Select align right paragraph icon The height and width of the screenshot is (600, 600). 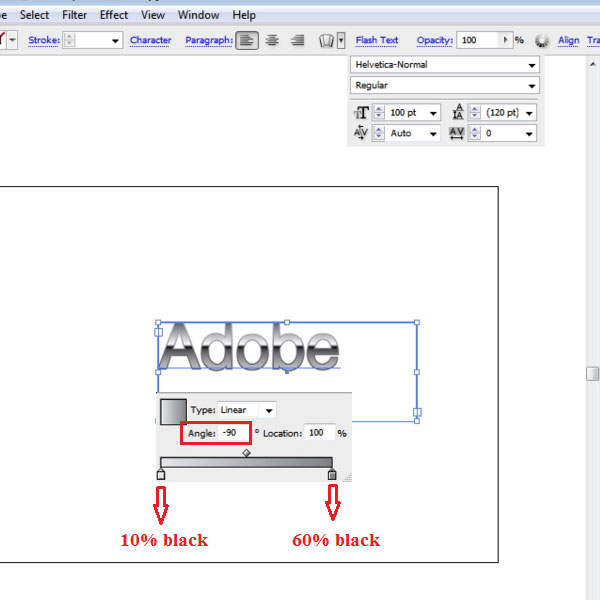pyautogui.click(x=297, y=40)
